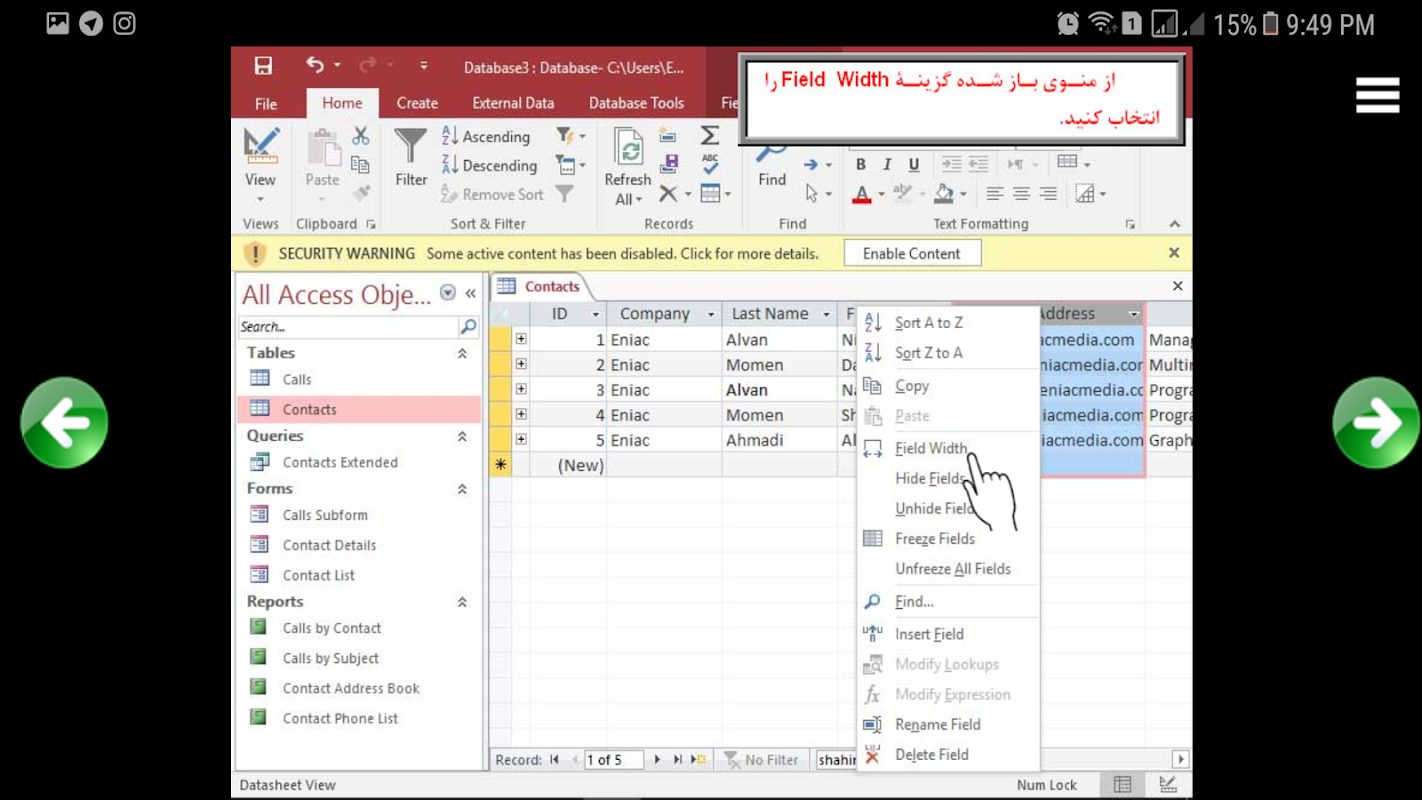Viewport: 1422px width, 800px height.
Task: Go to the next record
Action: pos(657,760)
